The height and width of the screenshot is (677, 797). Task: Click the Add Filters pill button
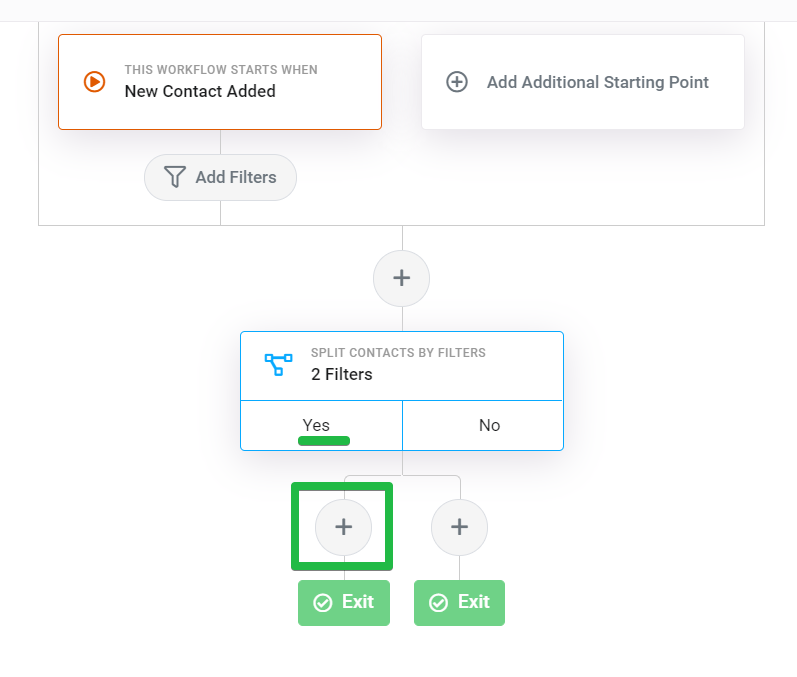tap(221, 177)
